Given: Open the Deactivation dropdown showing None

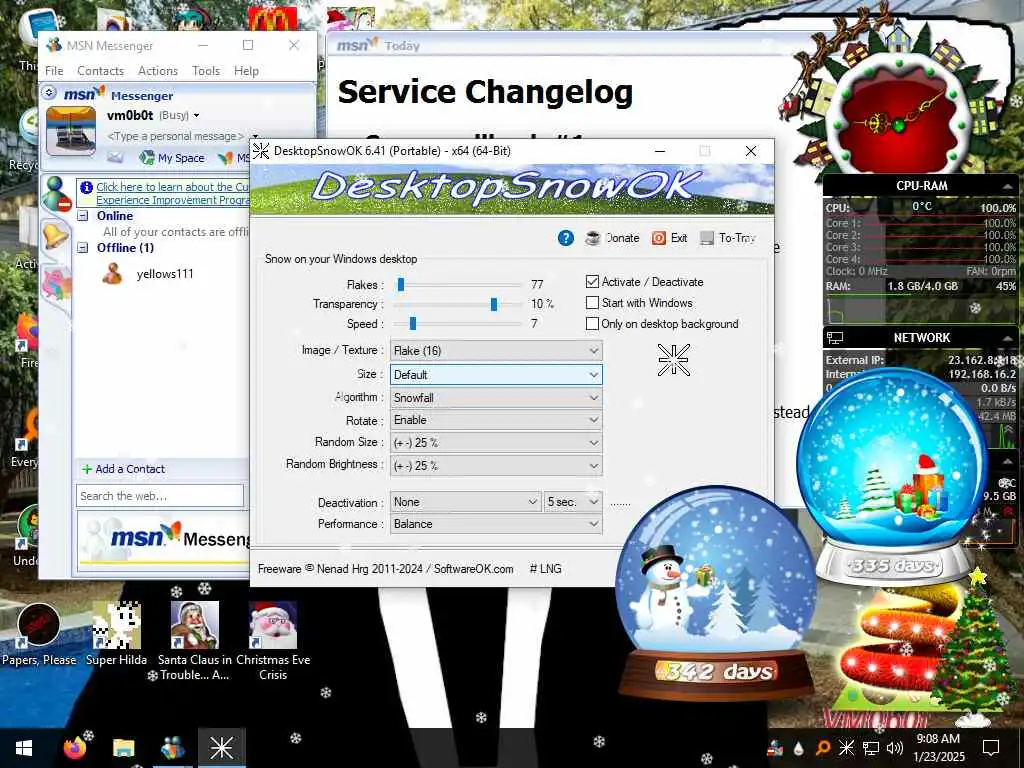Looking at the screenshot, I should click(x=466, y=502).
